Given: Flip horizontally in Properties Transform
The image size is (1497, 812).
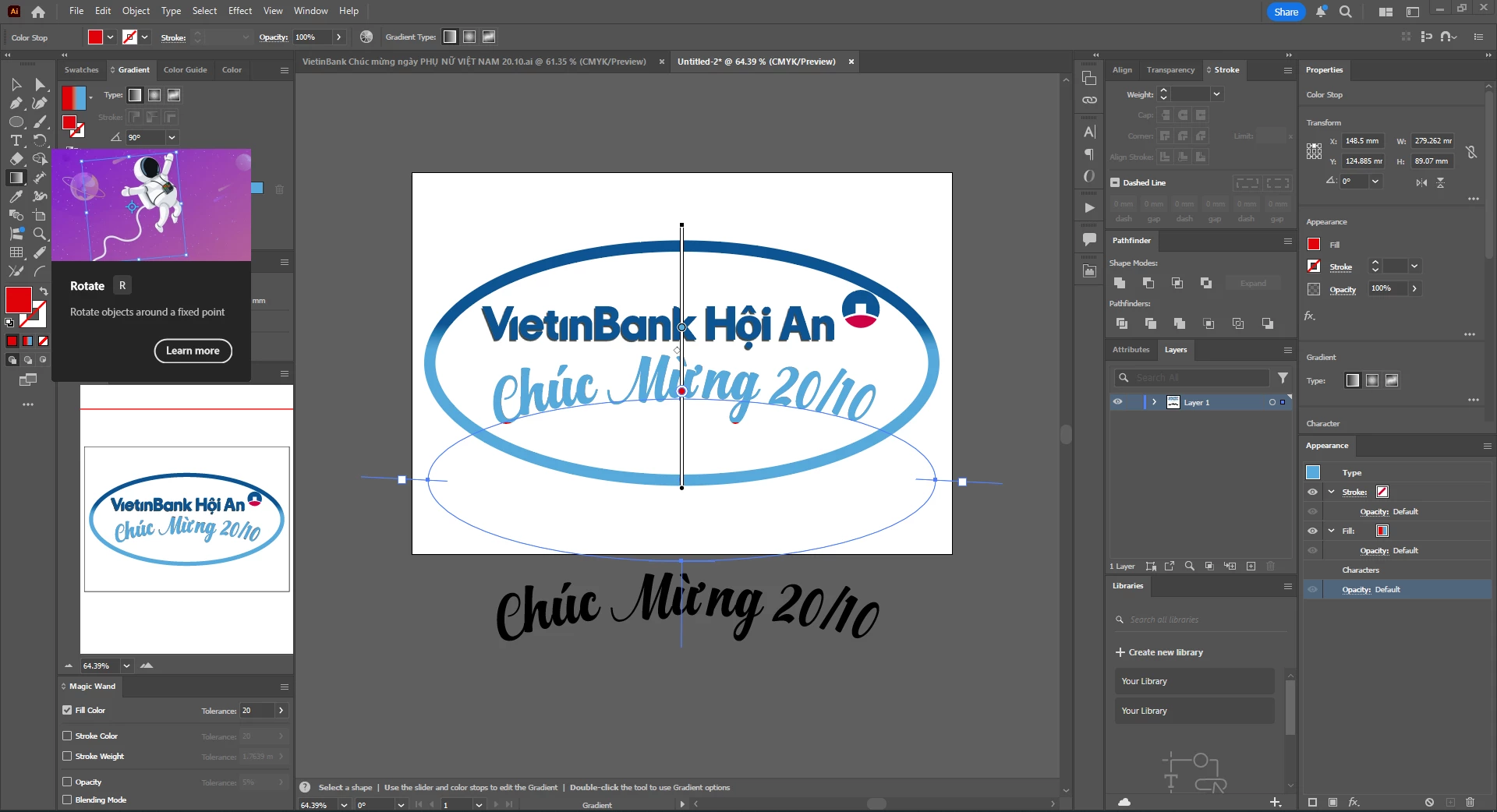Looking at the screenshot, I should click(x=1421, y=182).
